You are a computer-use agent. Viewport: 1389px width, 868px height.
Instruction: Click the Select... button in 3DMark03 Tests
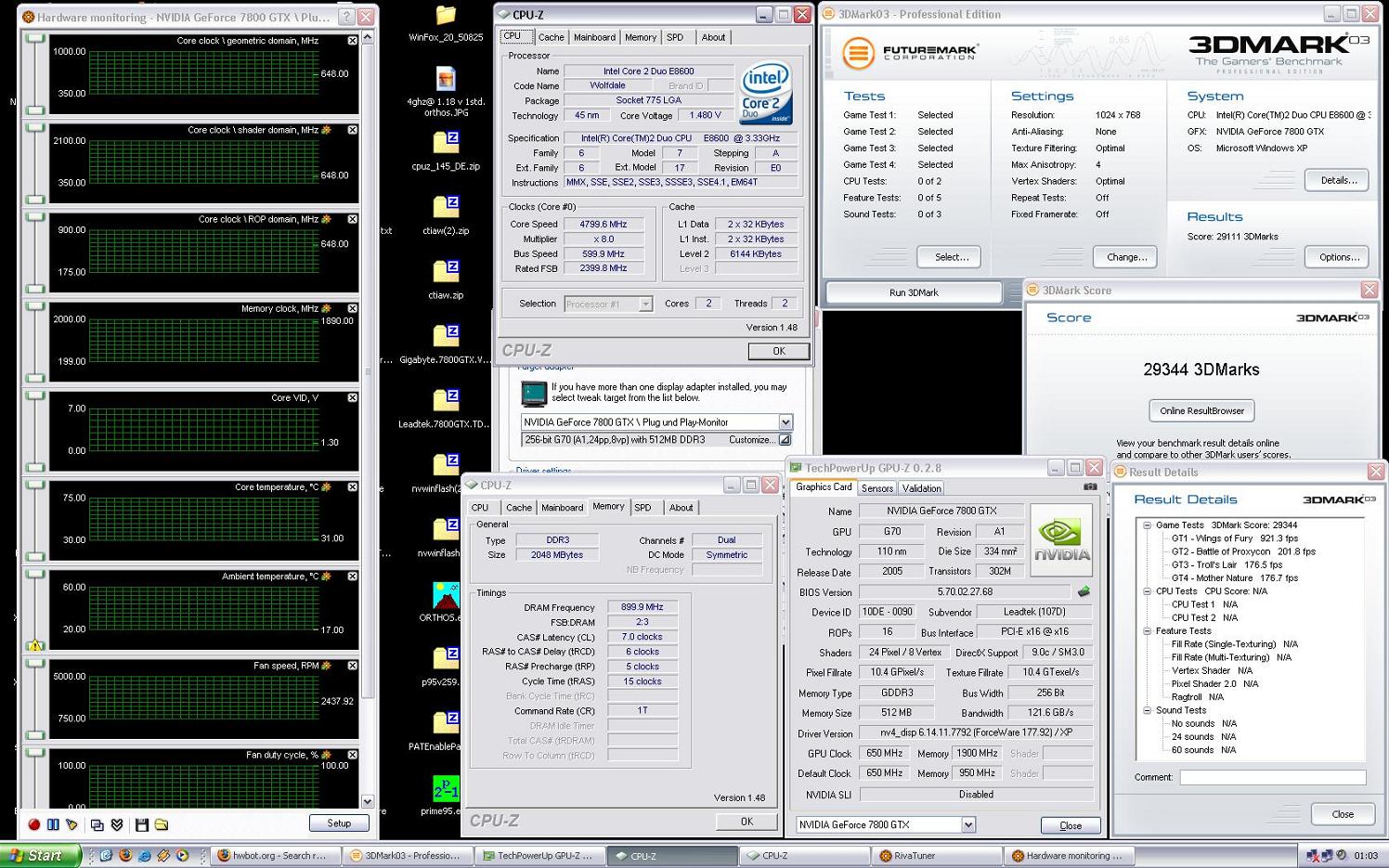click(951, 257)
